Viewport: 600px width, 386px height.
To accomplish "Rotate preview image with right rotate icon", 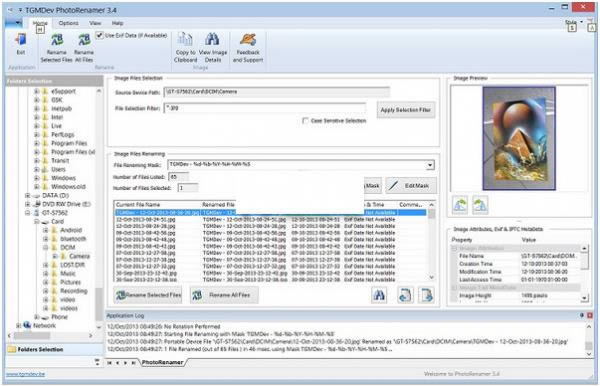I will (480, 205).
